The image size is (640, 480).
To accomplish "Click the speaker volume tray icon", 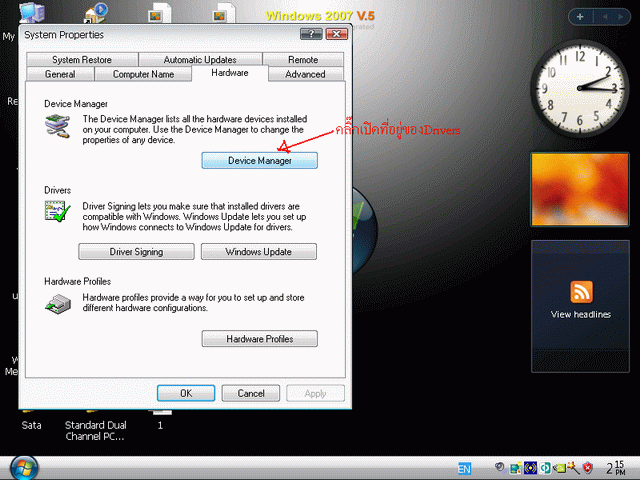I will [x=500, y=467].
